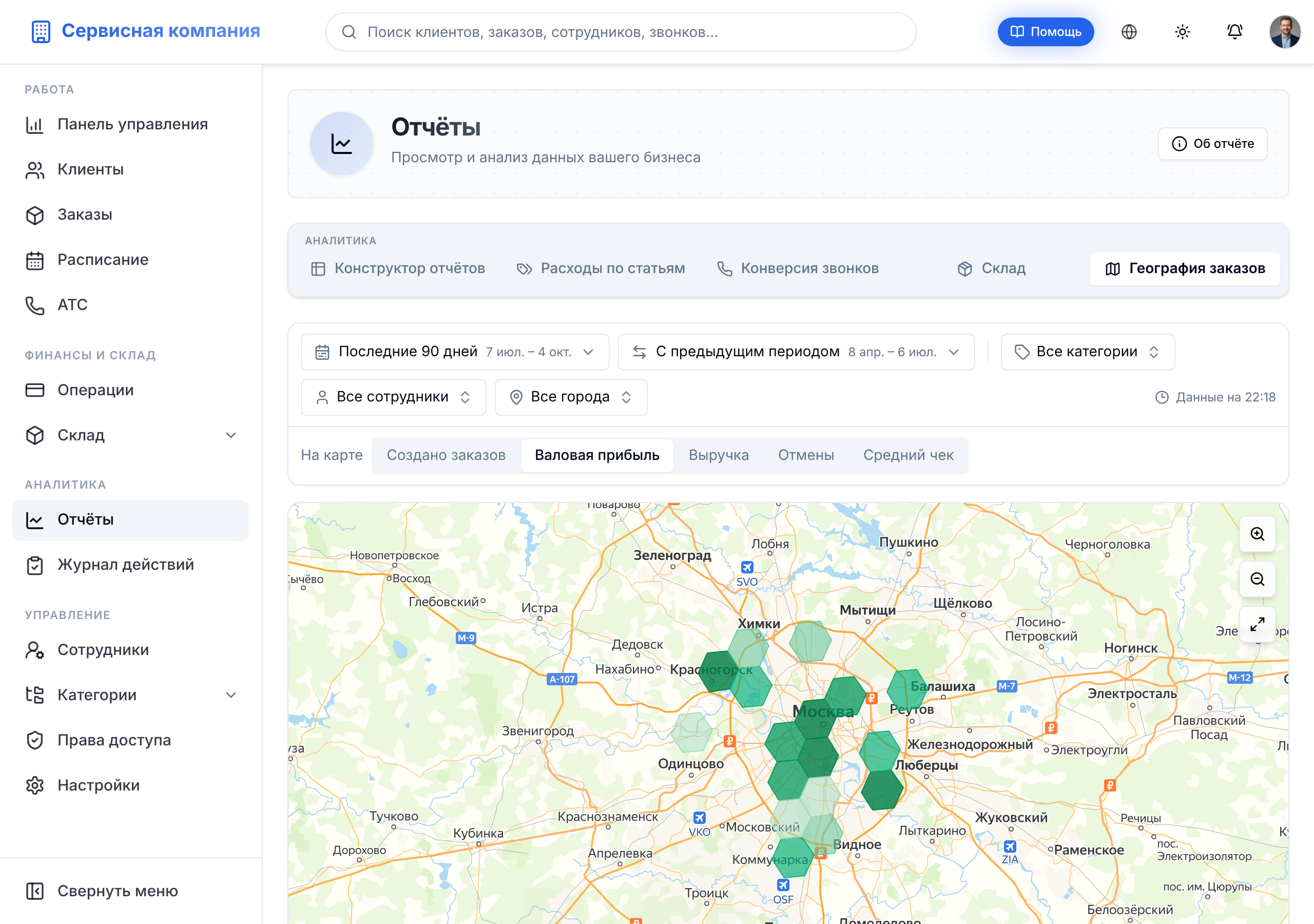Switch to Расходы по статьям tab
This screenshot has height=924, width=1314.
pos(601,268)
